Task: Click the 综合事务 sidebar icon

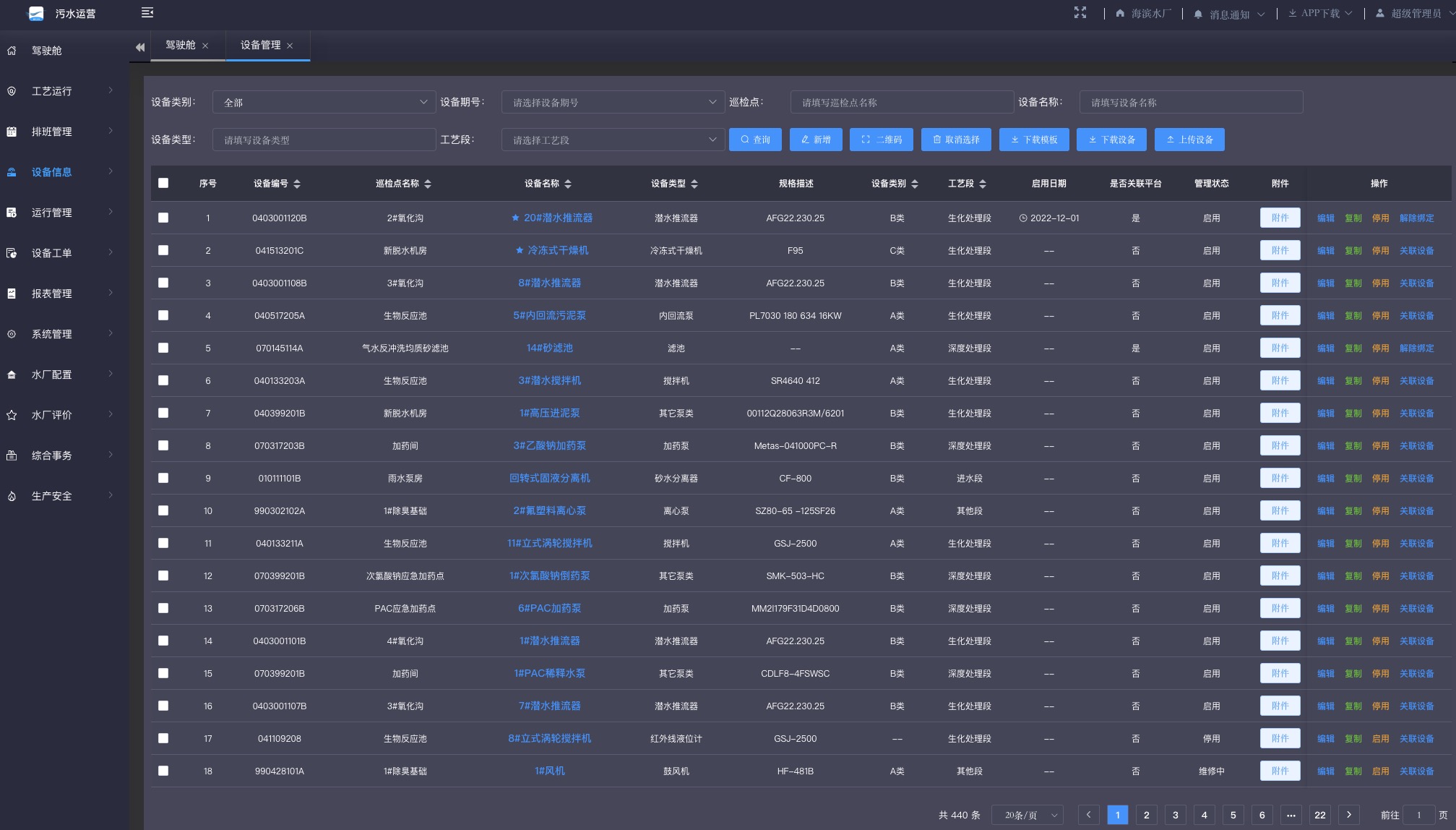Action: [12, 455]
